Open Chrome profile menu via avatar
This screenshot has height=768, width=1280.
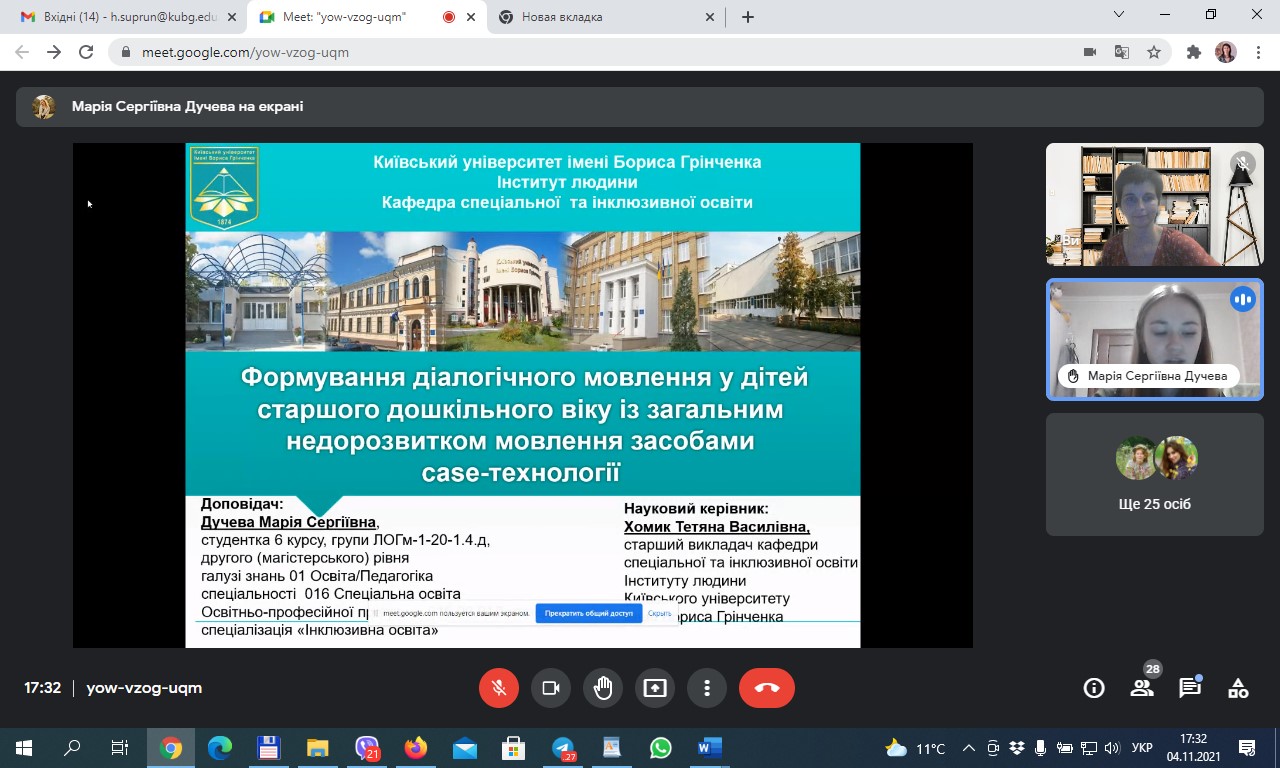click(x=1225, y=50)
